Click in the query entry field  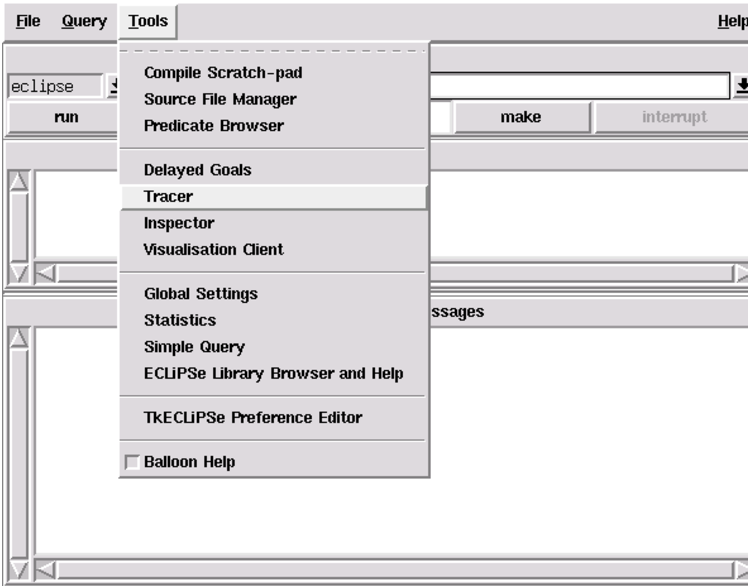point(580,87)
